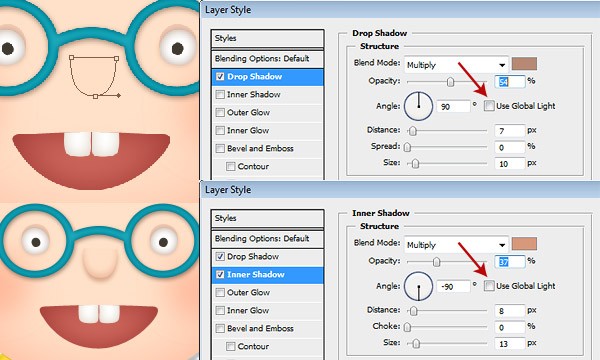This screenshot has width=600, height=360.
Task: Open Blending Options: Default in Drop Shadow dialog
Action: tap(267, 59)
